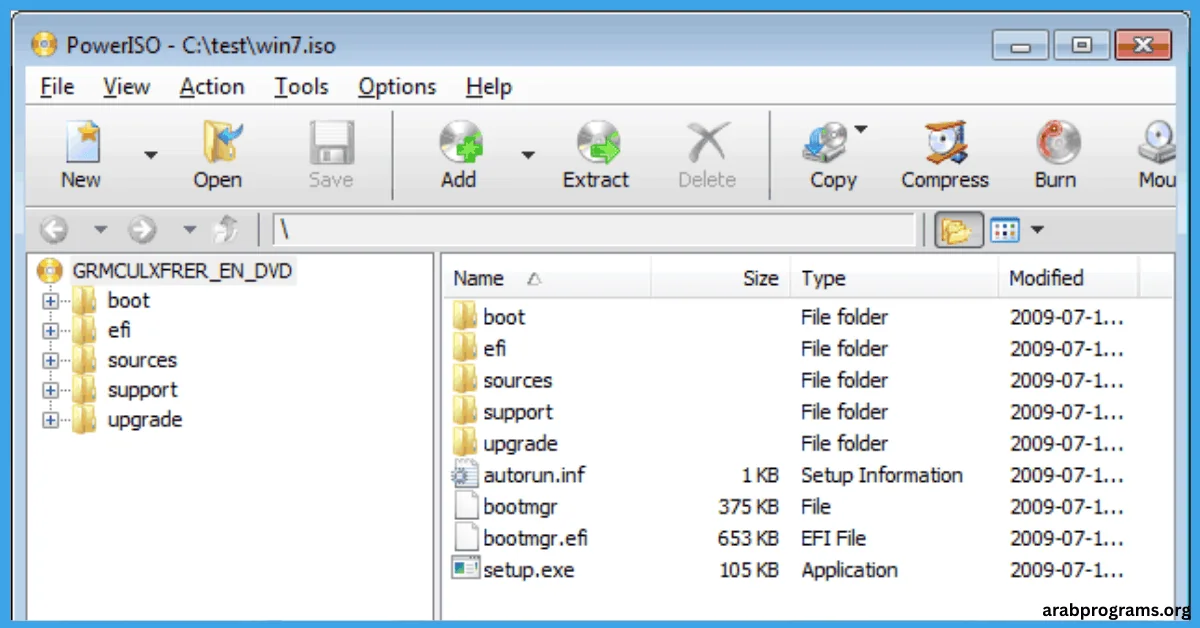Open the Add button dropdown arrow
The width and height of the screenshot is (1200, 628).
click(527, 155)
